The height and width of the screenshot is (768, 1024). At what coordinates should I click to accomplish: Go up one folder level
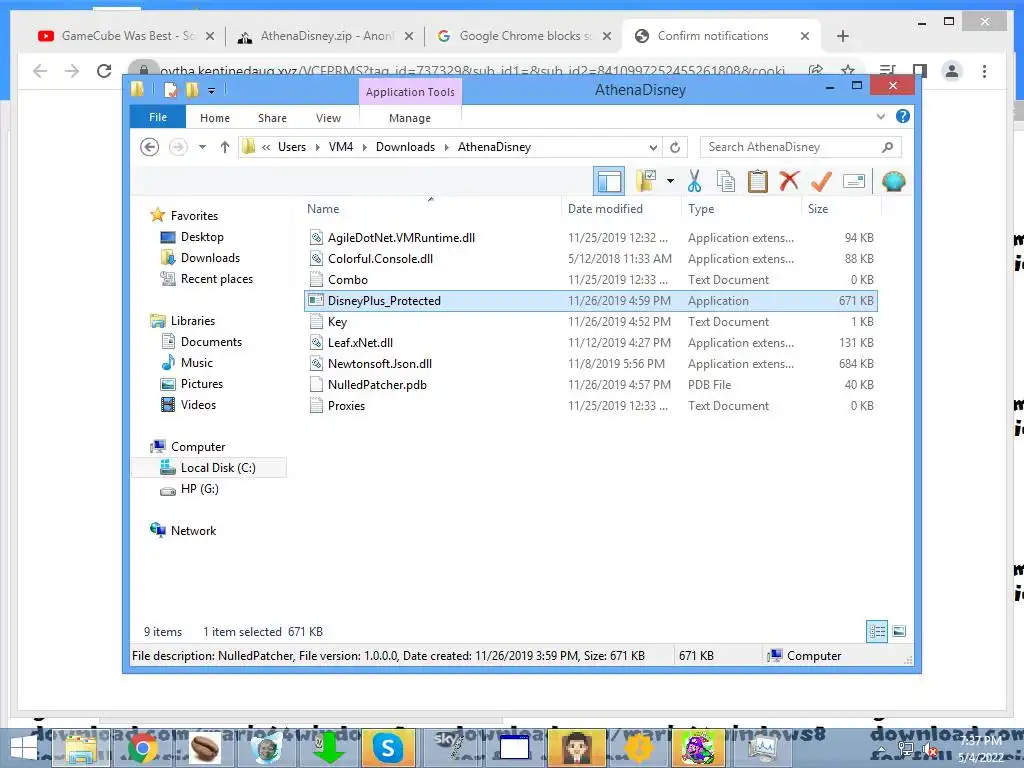225,147
